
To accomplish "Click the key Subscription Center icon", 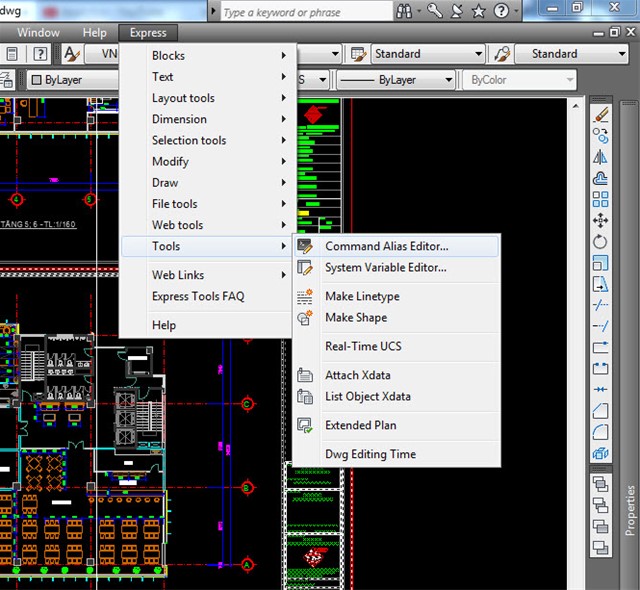I will tap(435, 11).
